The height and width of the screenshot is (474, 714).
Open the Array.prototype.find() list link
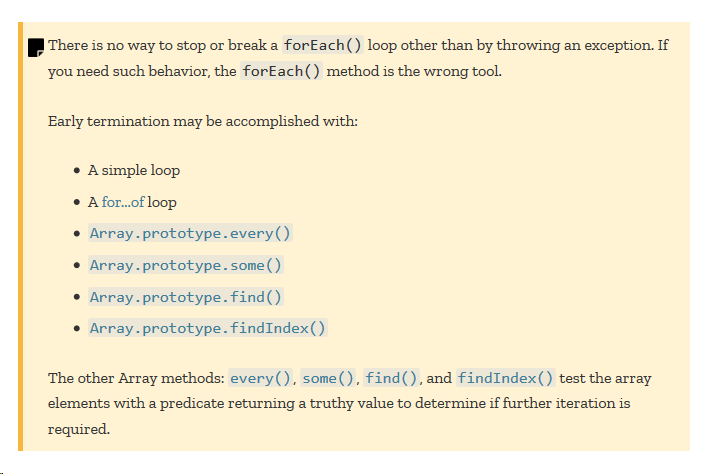tap(186, 297)
